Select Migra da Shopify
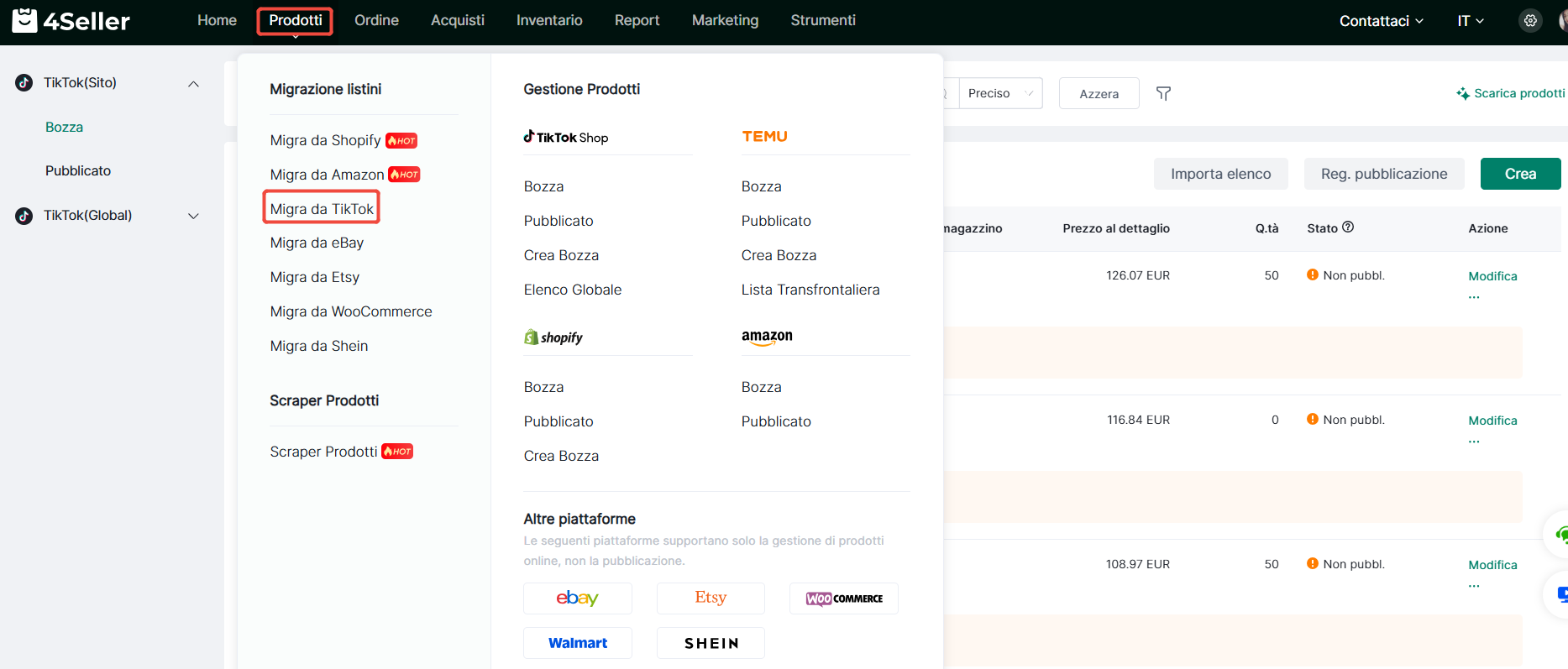The height and width of the screenshot is (669, 1568). 325,140
